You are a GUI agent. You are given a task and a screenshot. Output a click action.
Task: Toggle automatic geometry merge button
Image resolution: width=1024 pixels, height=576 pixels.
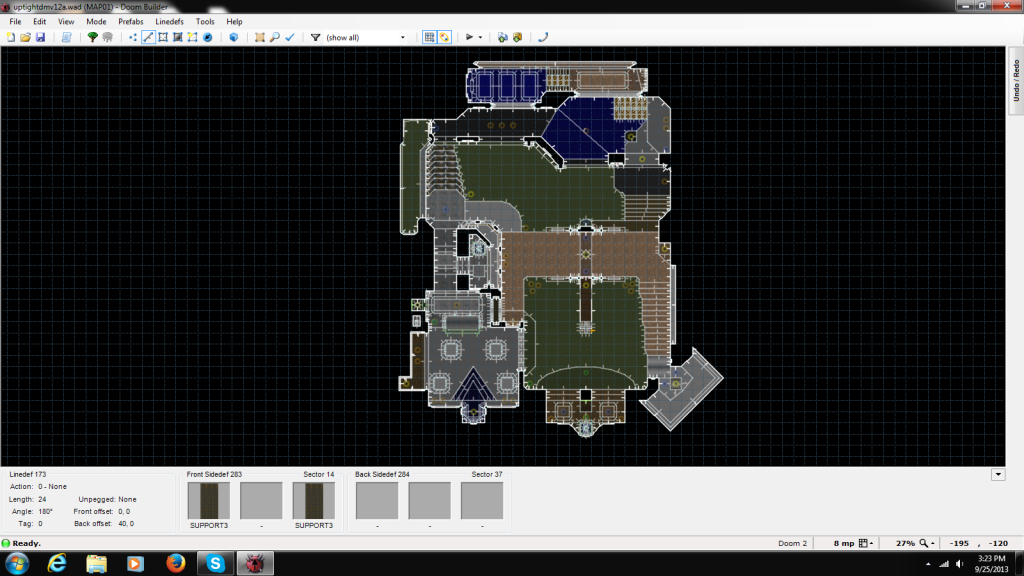coord(444,37)
